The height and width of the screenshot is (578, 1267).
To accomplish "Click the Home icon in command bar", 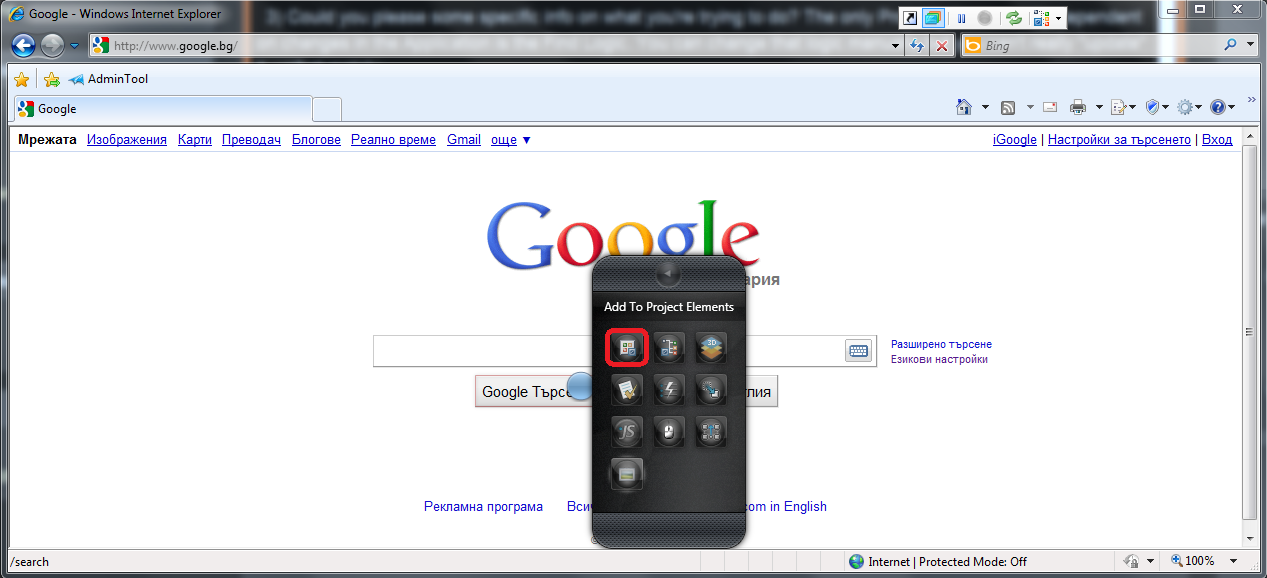I will click(964, 107).
